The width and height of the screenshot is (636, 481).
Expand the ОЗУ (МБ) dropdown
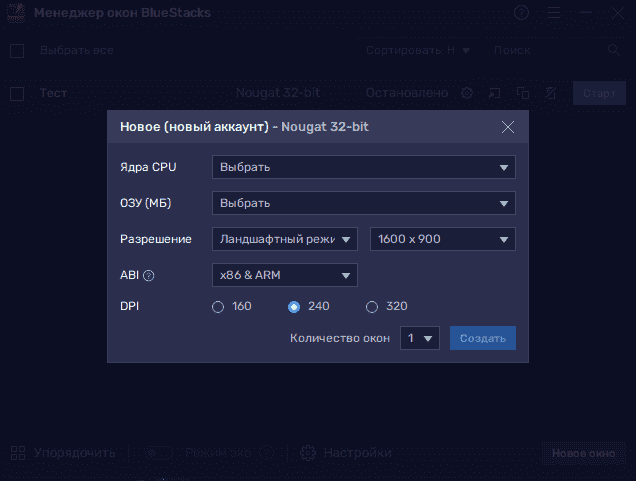pyautogui.click(x=363, y=204)
